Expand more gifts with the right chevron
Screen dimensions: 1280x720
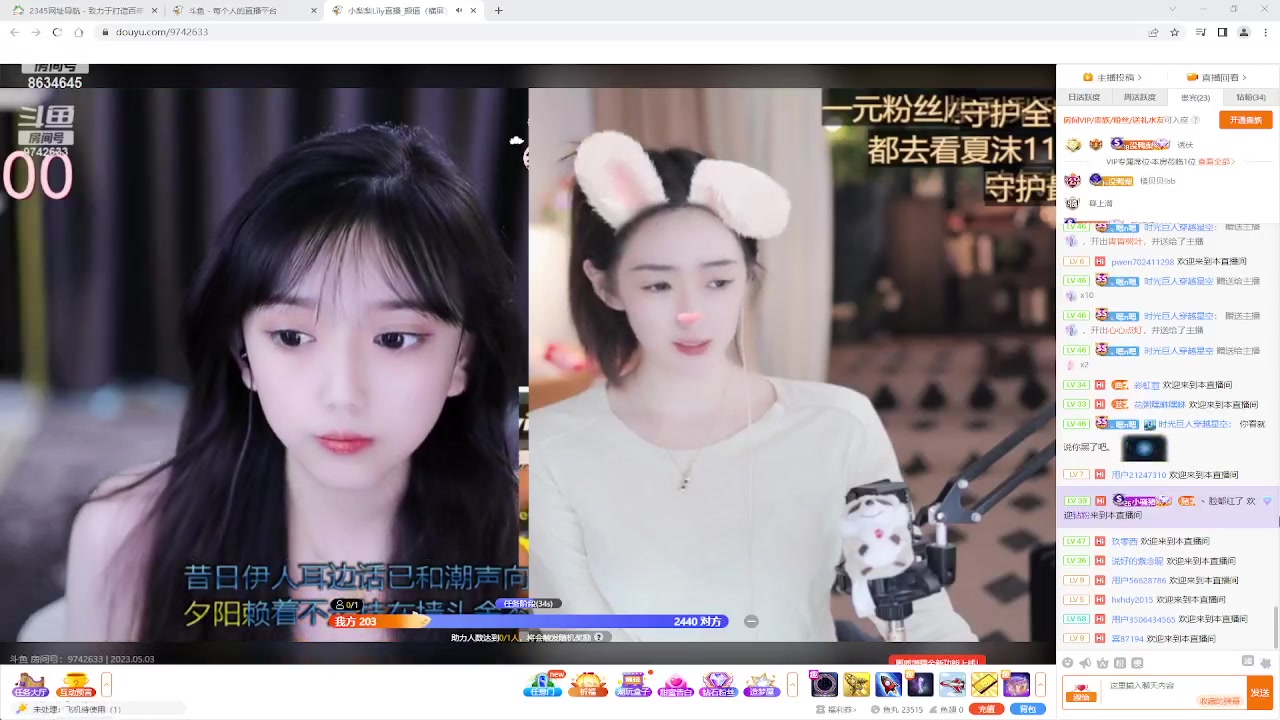[1039, 683]
